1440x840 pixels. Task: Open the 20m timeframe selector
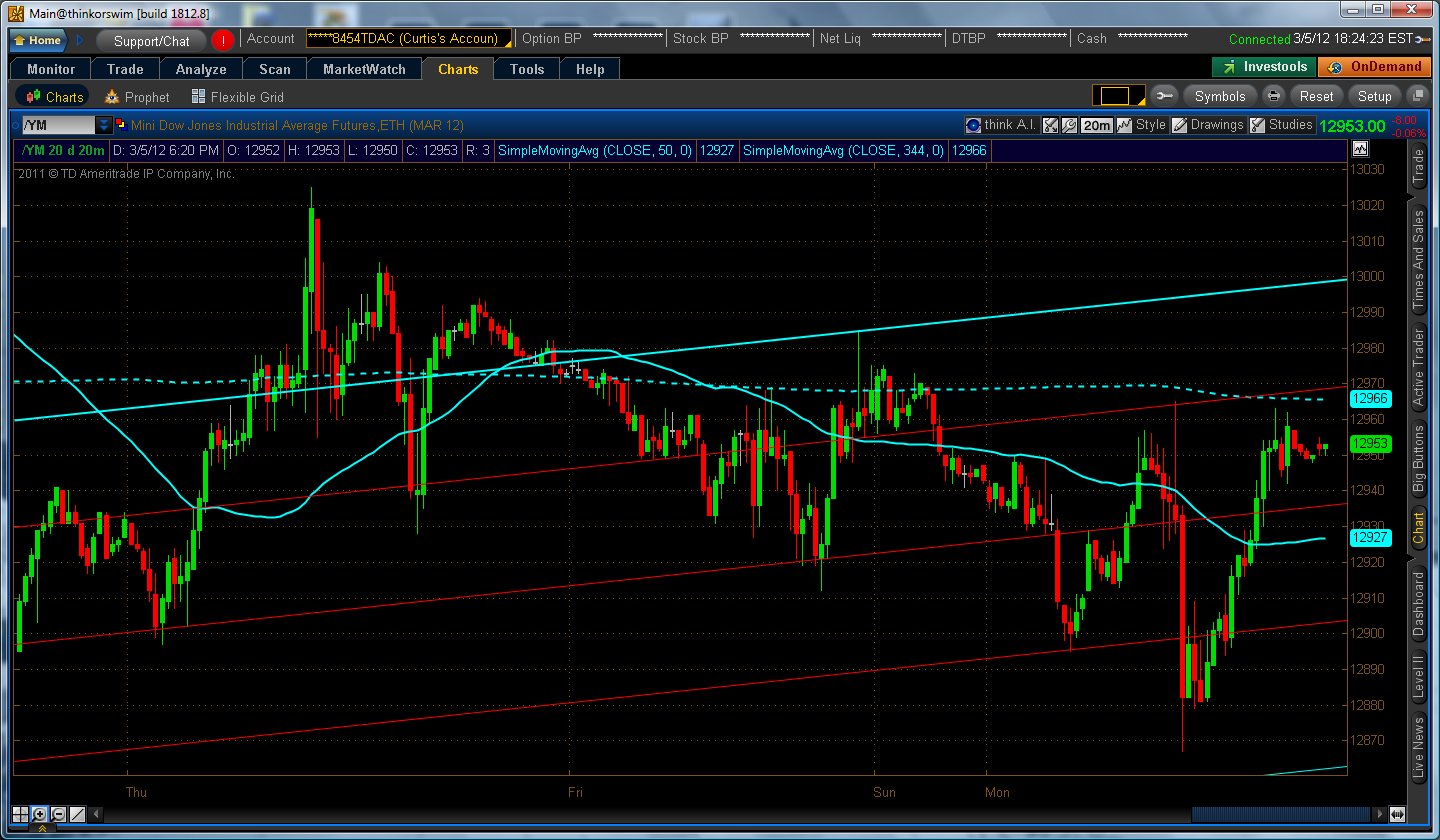click(1097, 125)
